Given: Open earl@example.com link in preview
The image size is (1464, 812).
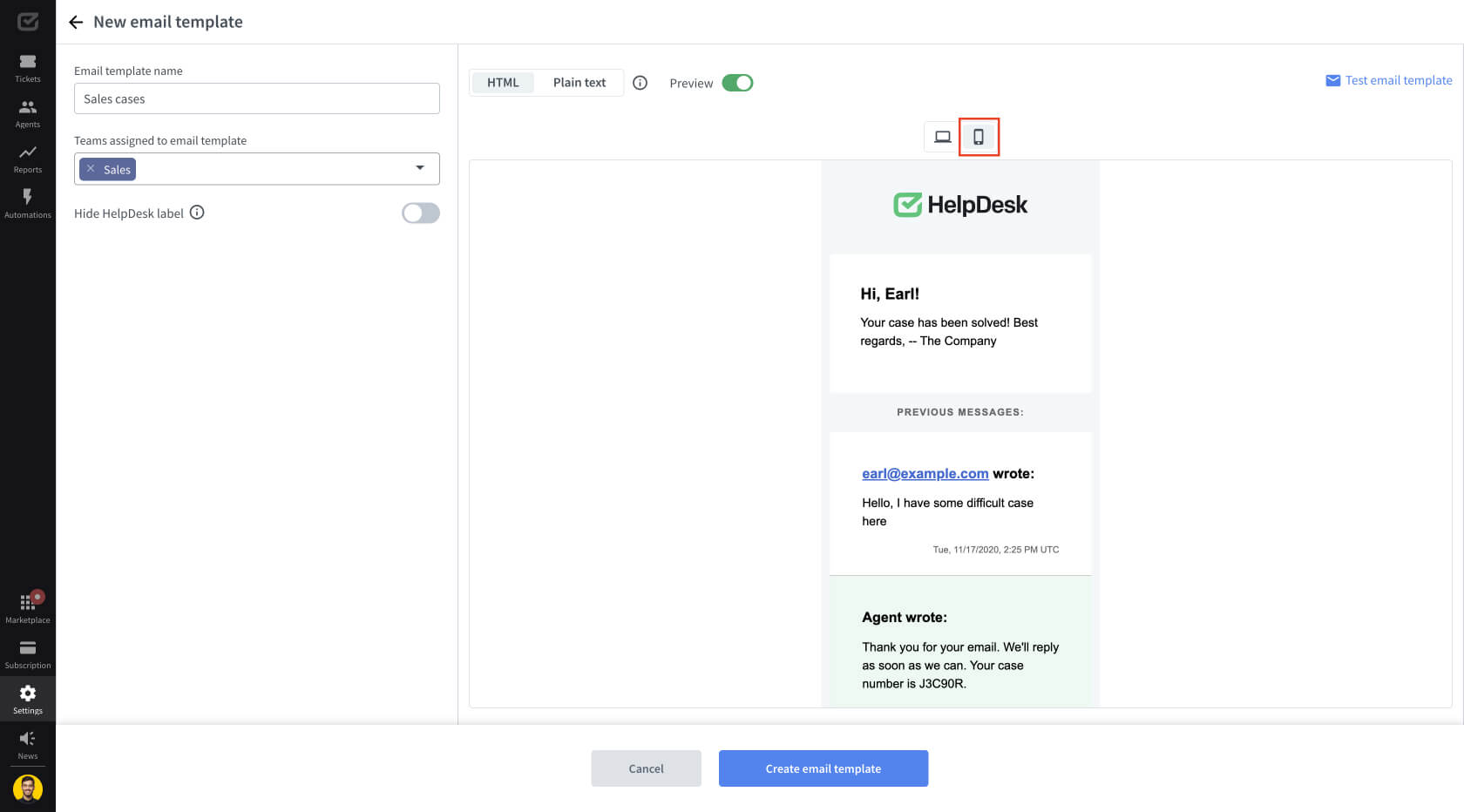Looking at the screenshot, I should point(925,474).
